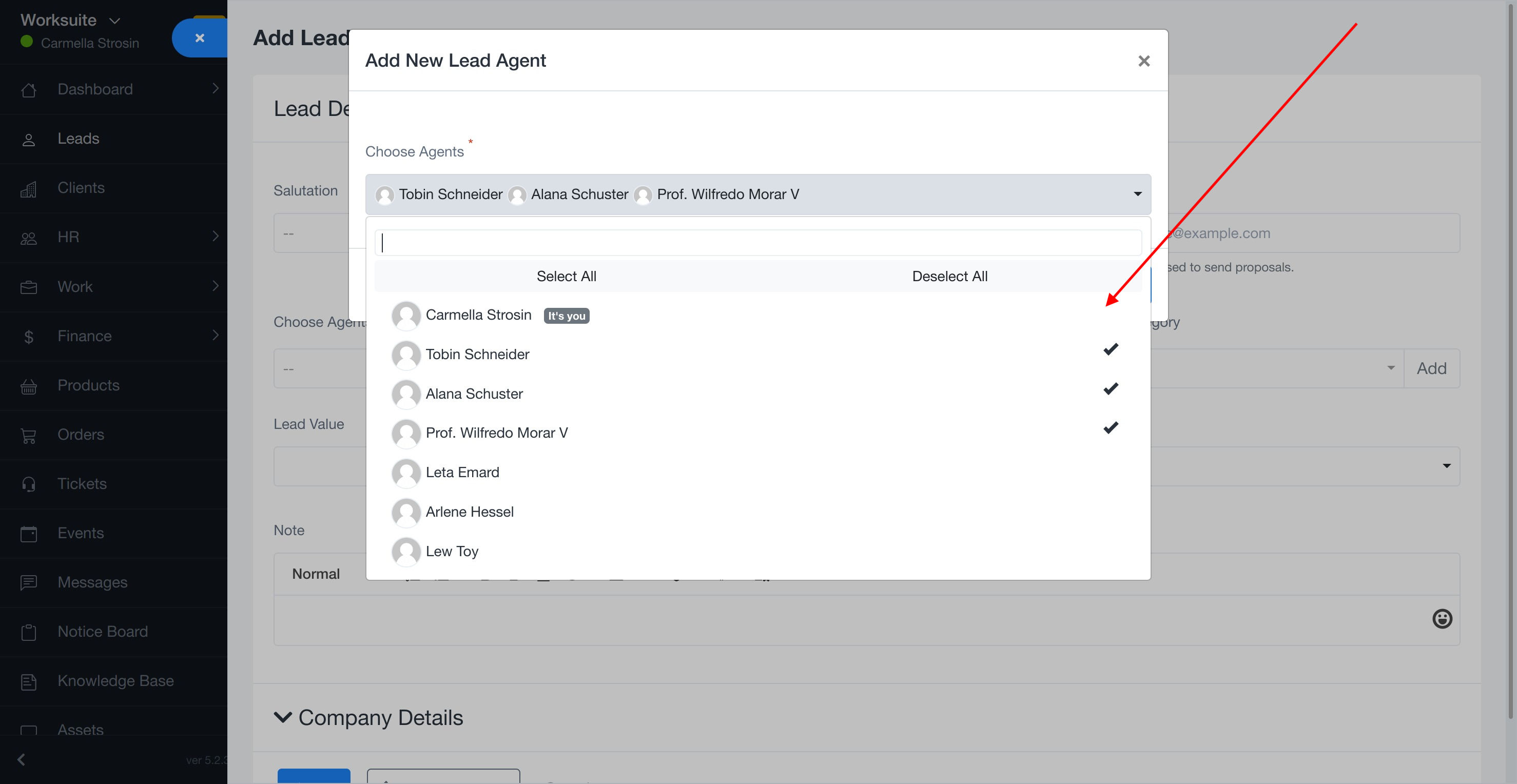The height and width of the screenshot is (784, 1517).
Task: Click the Deselect All button
Action: (949, 276)
